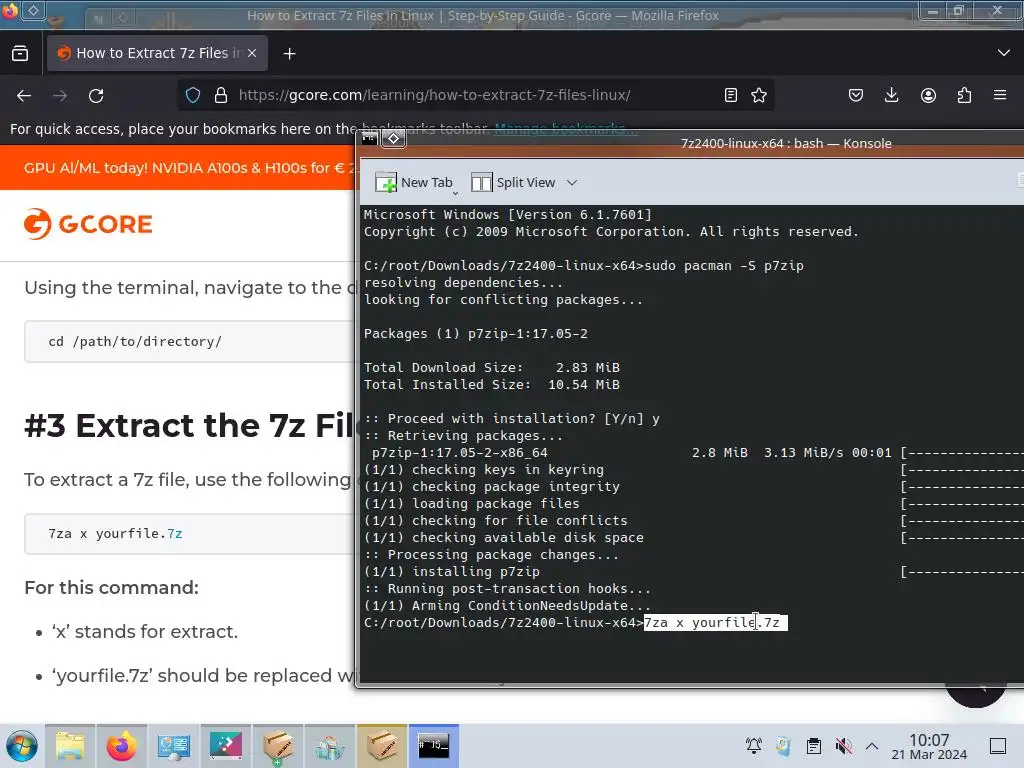This screenshot has width=1024, height=768.
Task: Click the Firefox taskbar icon
Action: click(x=121, y=746)
